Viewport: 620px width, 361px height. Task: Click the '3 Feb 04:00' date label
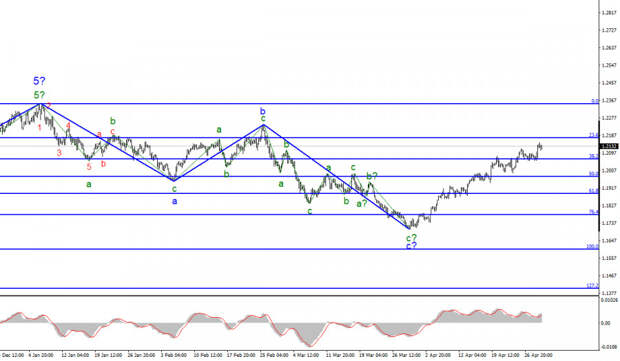[174, 355]
